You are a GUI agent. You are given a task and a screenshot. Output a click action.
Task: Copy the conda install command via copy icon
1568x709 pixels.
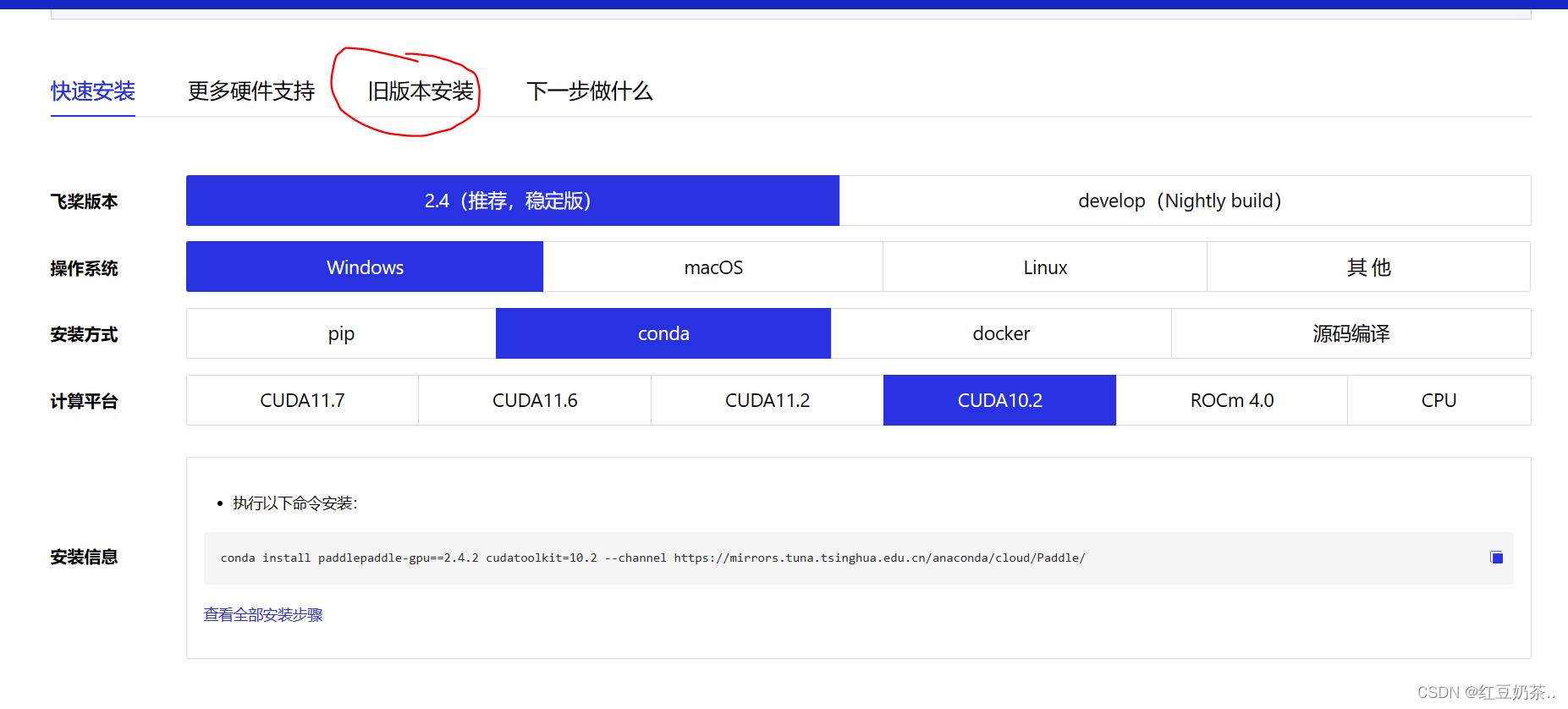coord(1496,558)
